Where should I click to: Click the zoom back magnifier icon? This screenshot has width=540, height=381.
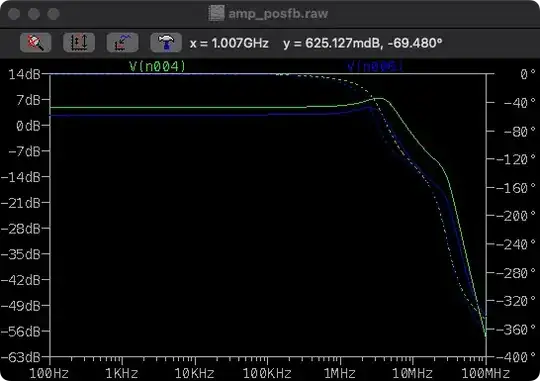pos(35,43)
